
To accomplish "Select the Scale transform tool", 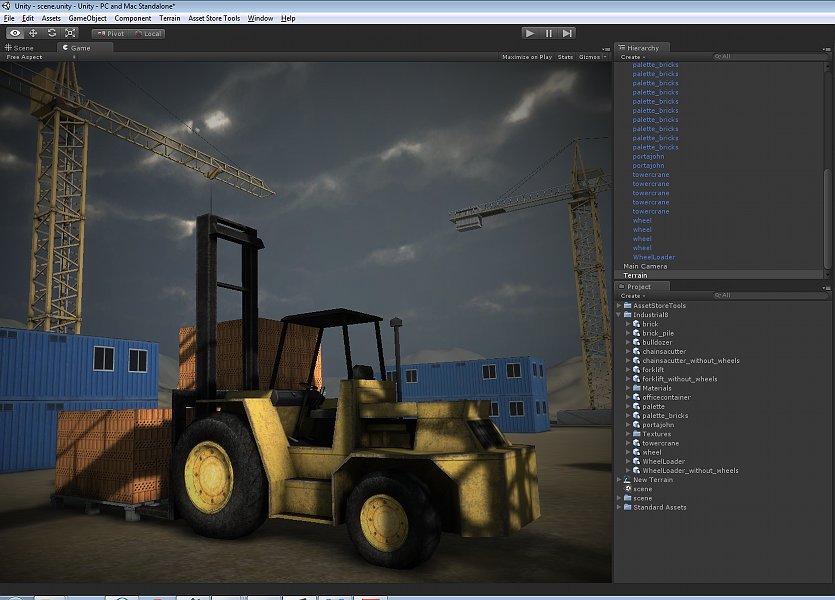I will point(70,33).
